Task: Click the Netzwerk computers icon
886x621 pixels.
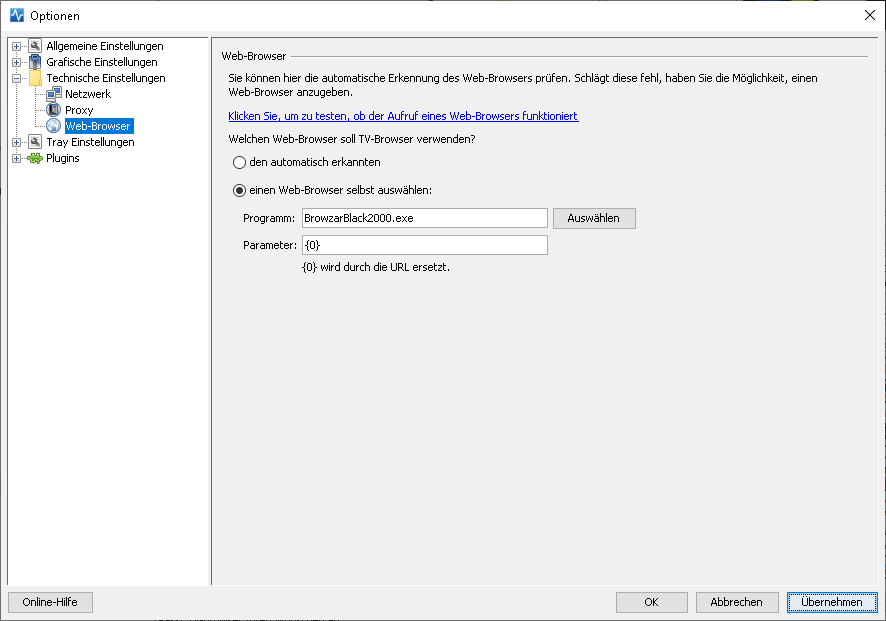Action: 54,94
